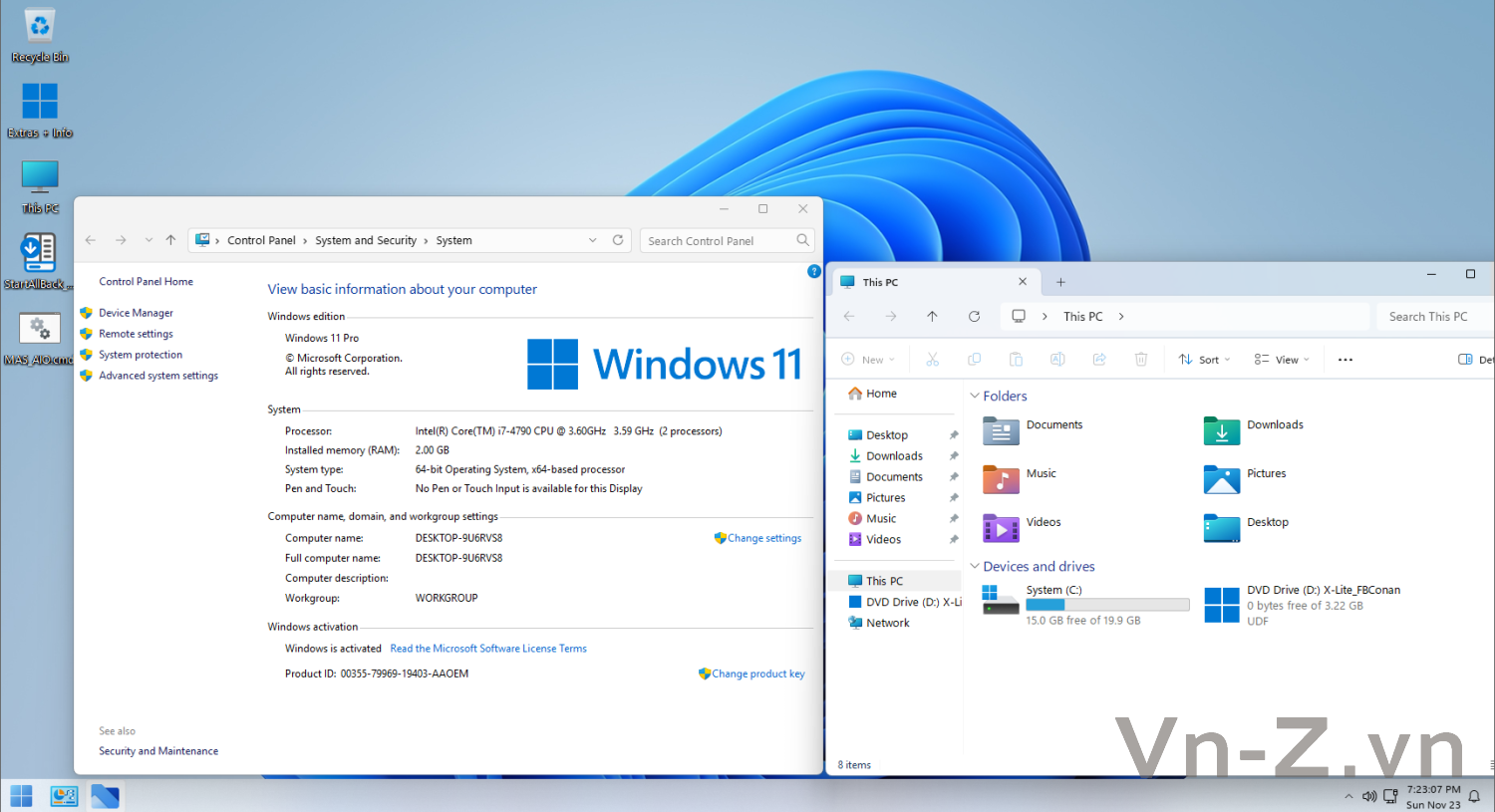Screen dimensions: 1495x812
Task: Open the Sort dropdown in Explorer toolbar
Action: pyautogui.click(x=1204, y=360)
